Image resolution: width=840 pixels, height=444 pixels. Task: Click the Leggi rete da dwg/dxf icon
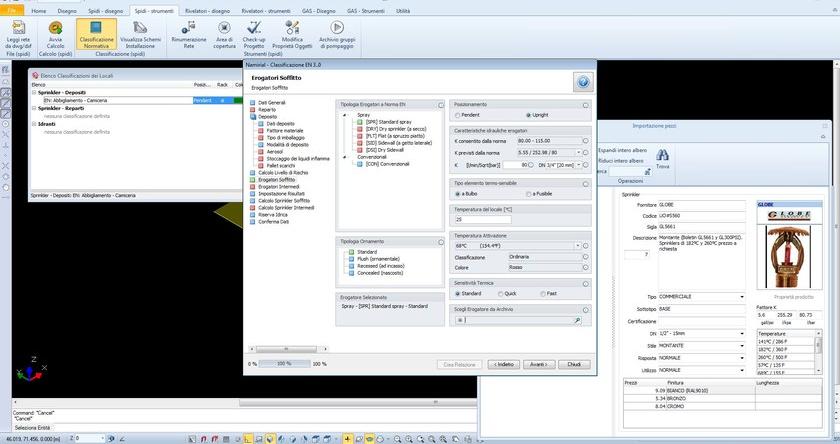click(x=17, y=29)
